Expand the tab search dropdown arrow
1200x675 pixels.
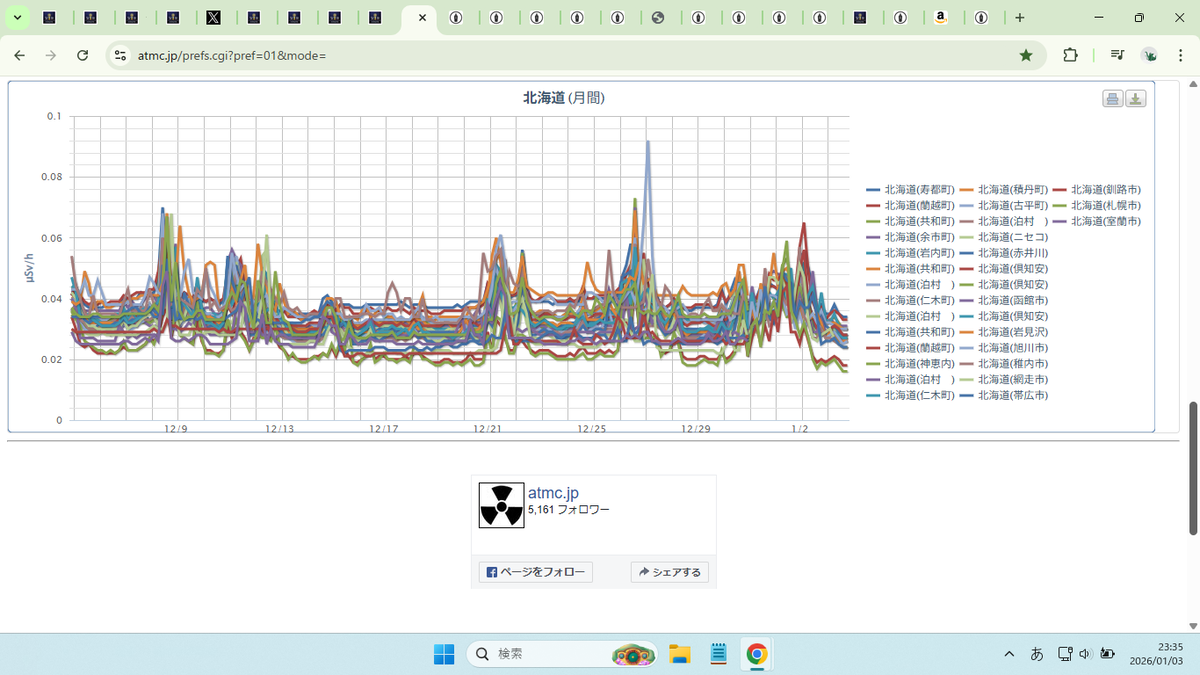pos(17,18)
